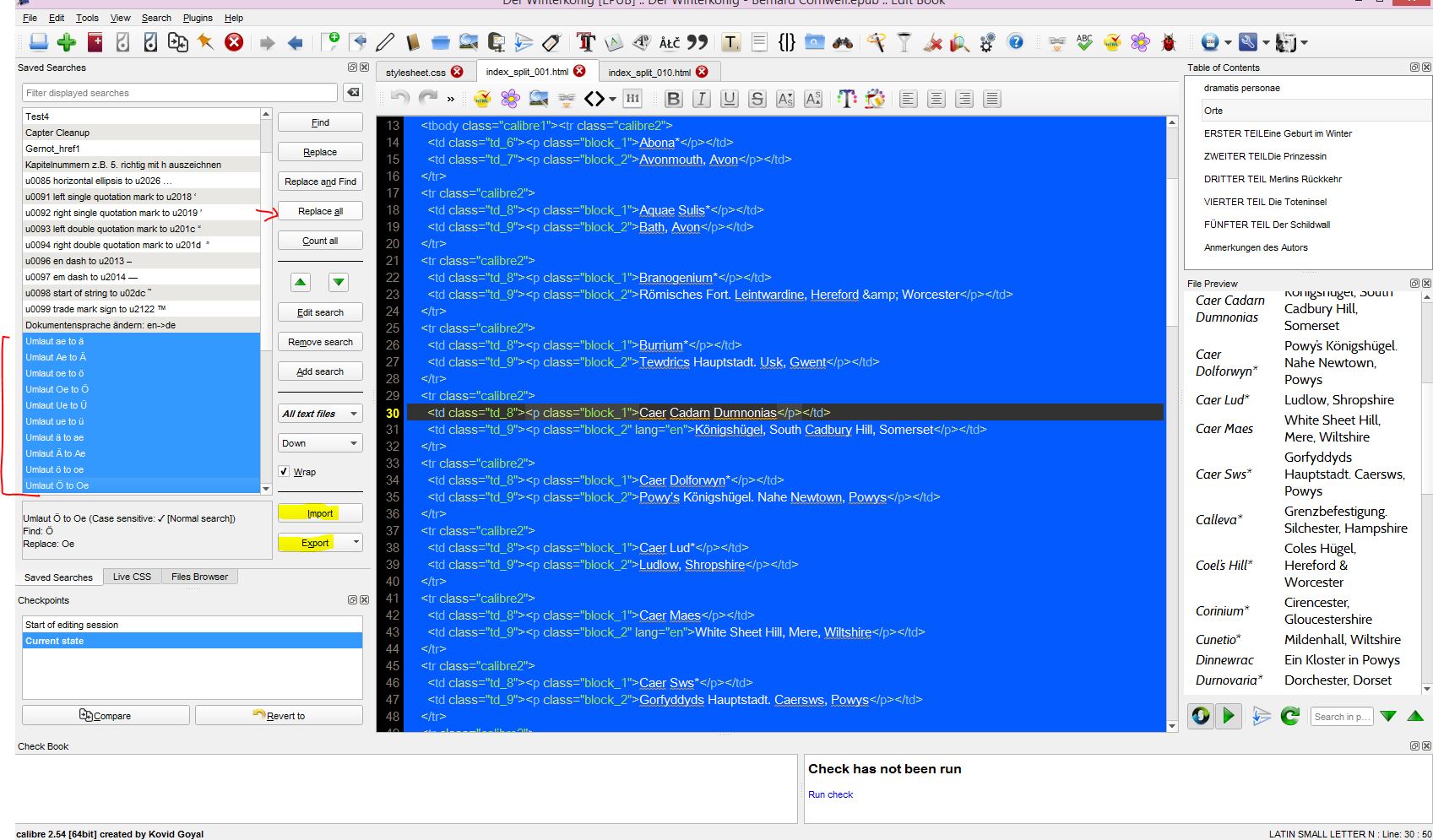
Task: Click the smart quotes punctuation icon
Action: (698, 42)
